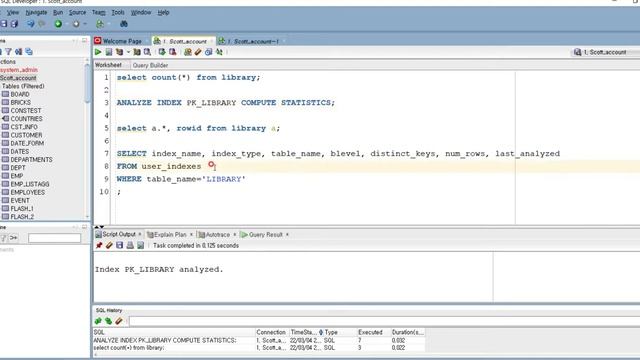The image size is (640, 360).
Task: Sort SQL History by the Executed column
Action: click(370, 332)
